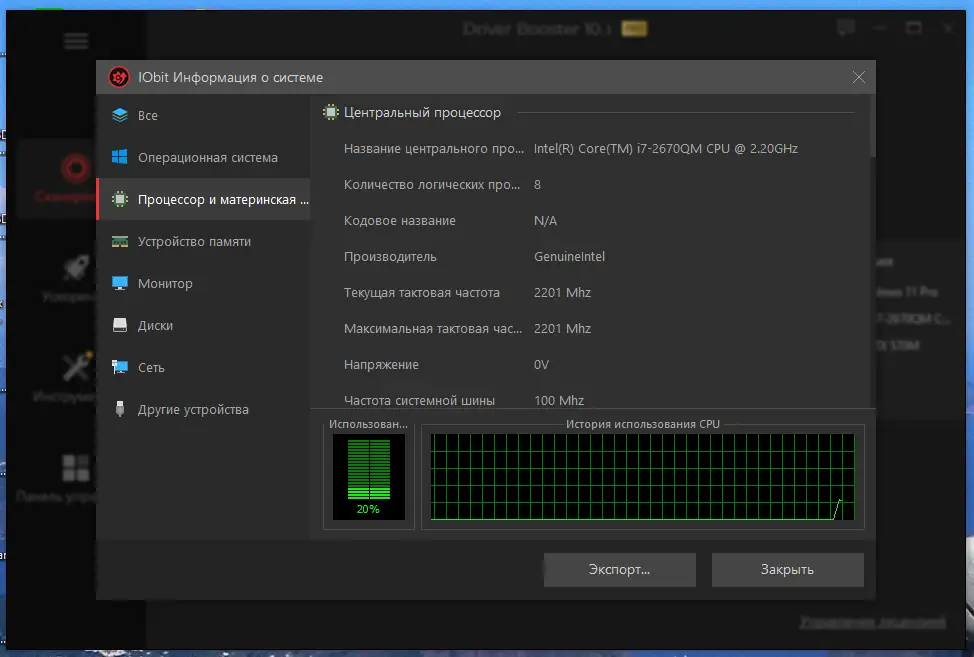974x657 pixels.
Task: Click the RAM module icon for Устройство памяти
Action: 120,242
